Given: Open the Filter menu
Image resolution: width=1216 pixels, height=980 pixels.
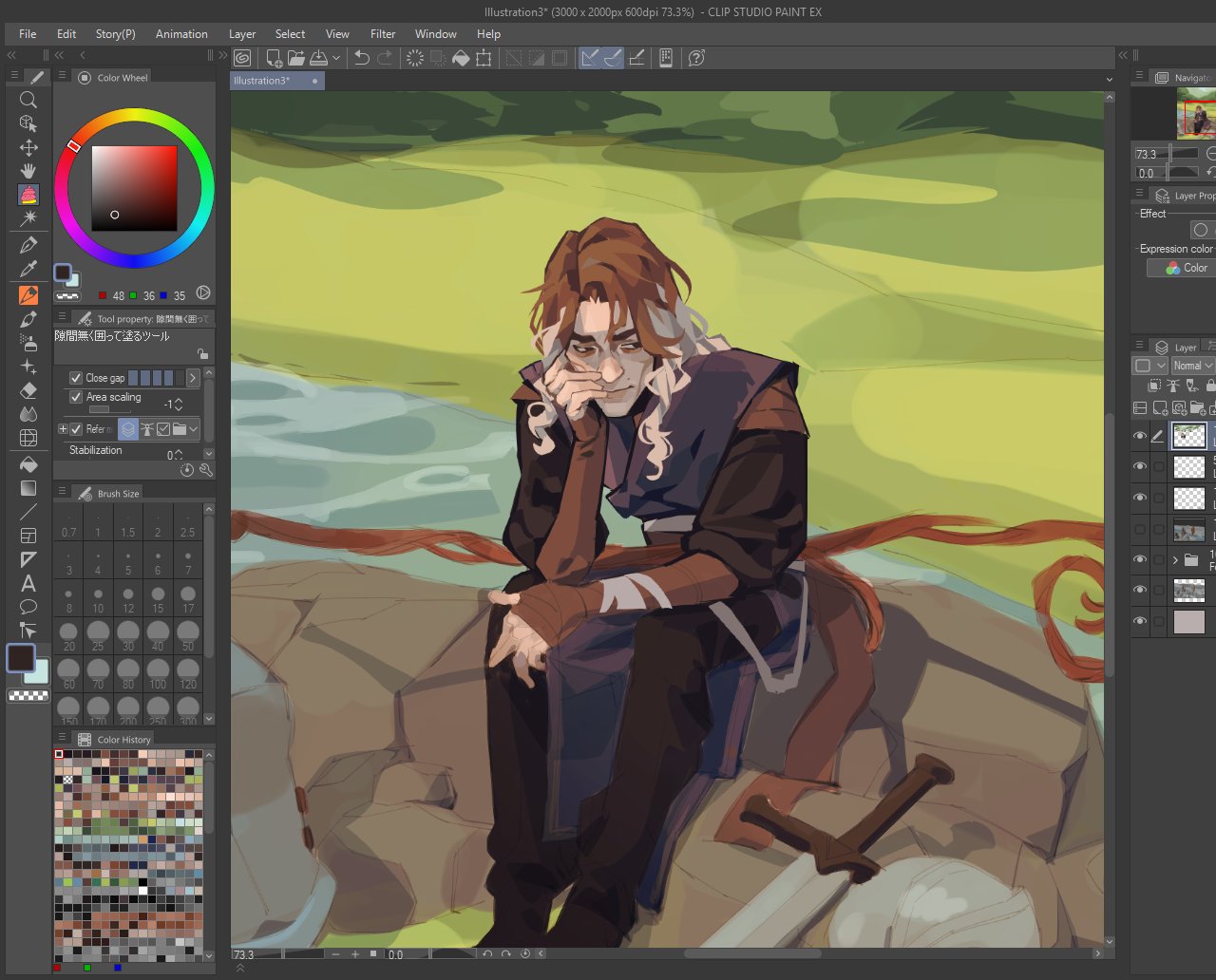Looking at the screenshot, I should click(x=383, y=34).
